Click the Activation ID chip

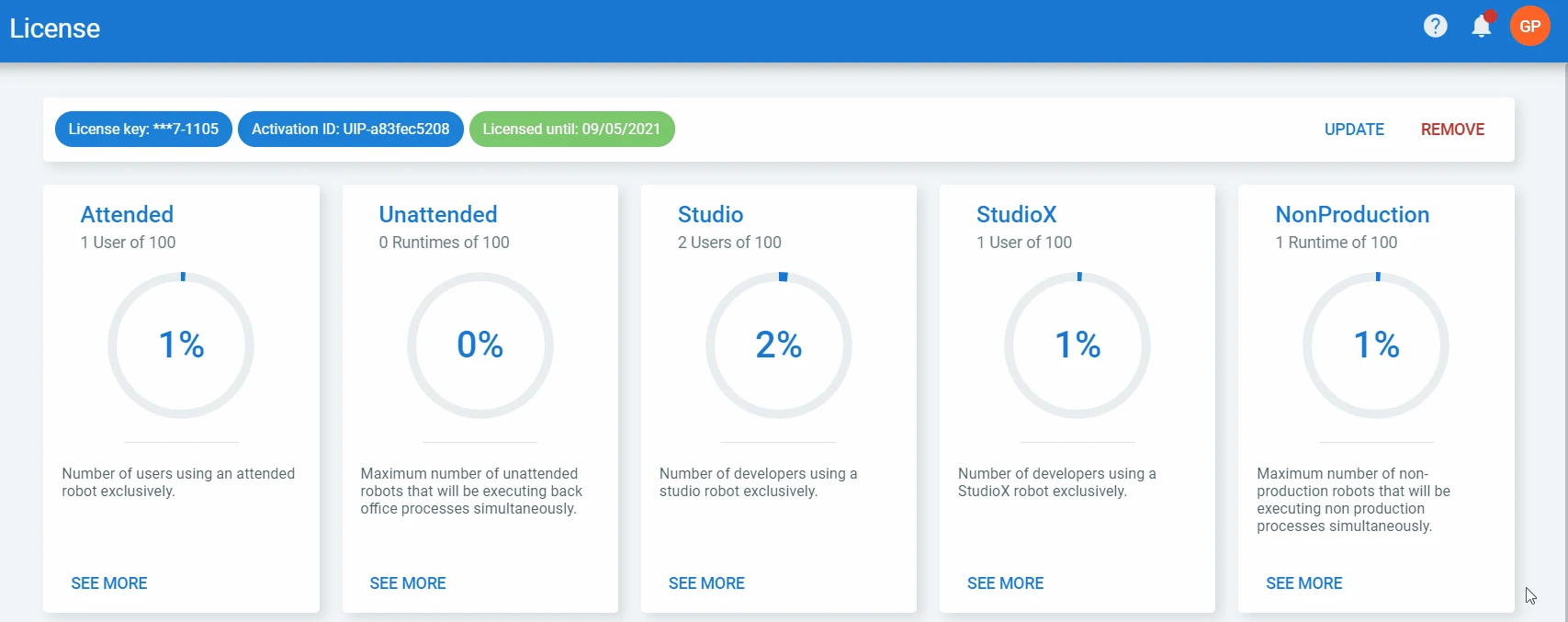pos(351,129)
